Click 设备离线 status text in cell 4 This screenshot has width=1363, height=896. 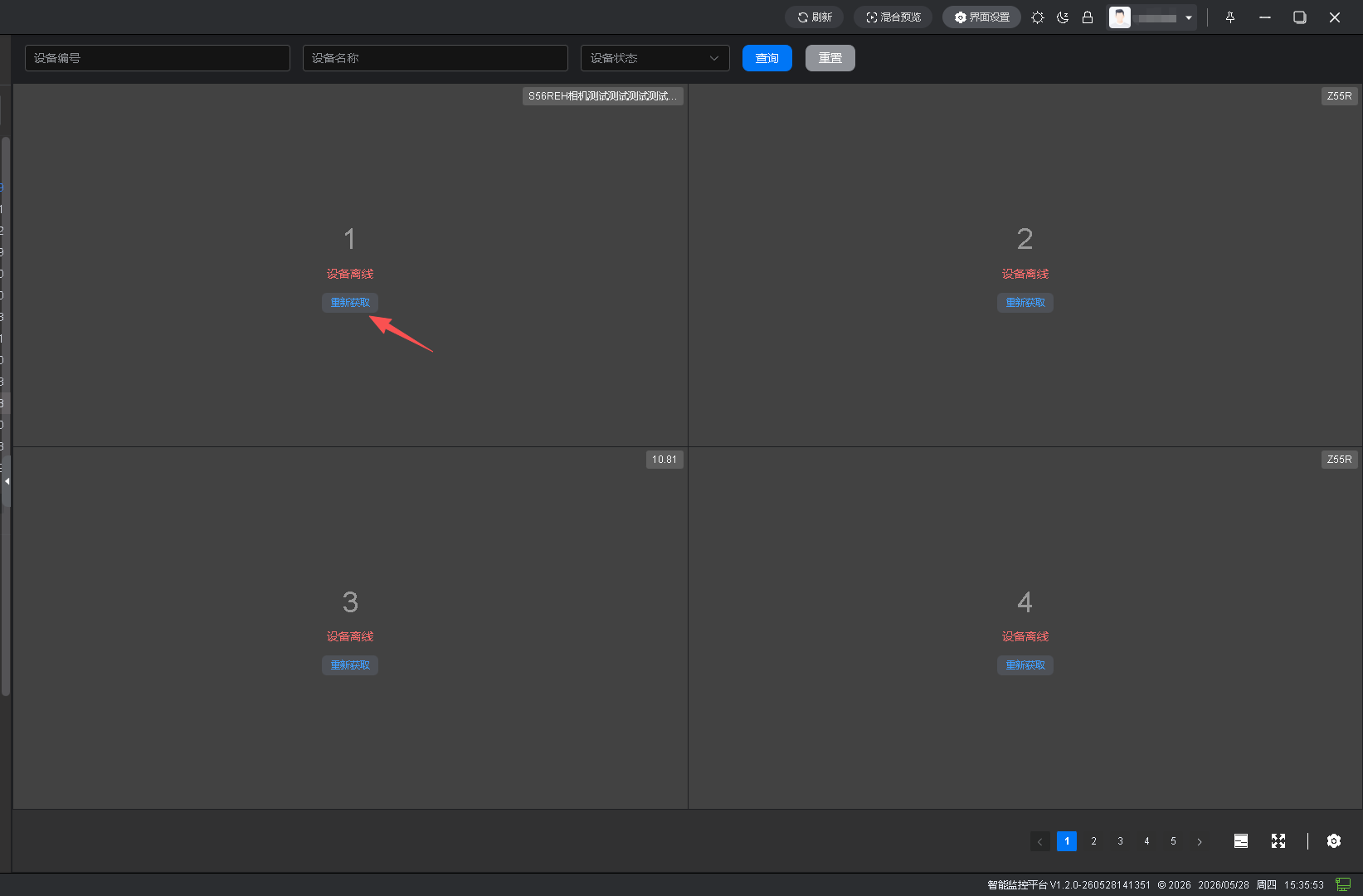click(x=1025, y=636)
